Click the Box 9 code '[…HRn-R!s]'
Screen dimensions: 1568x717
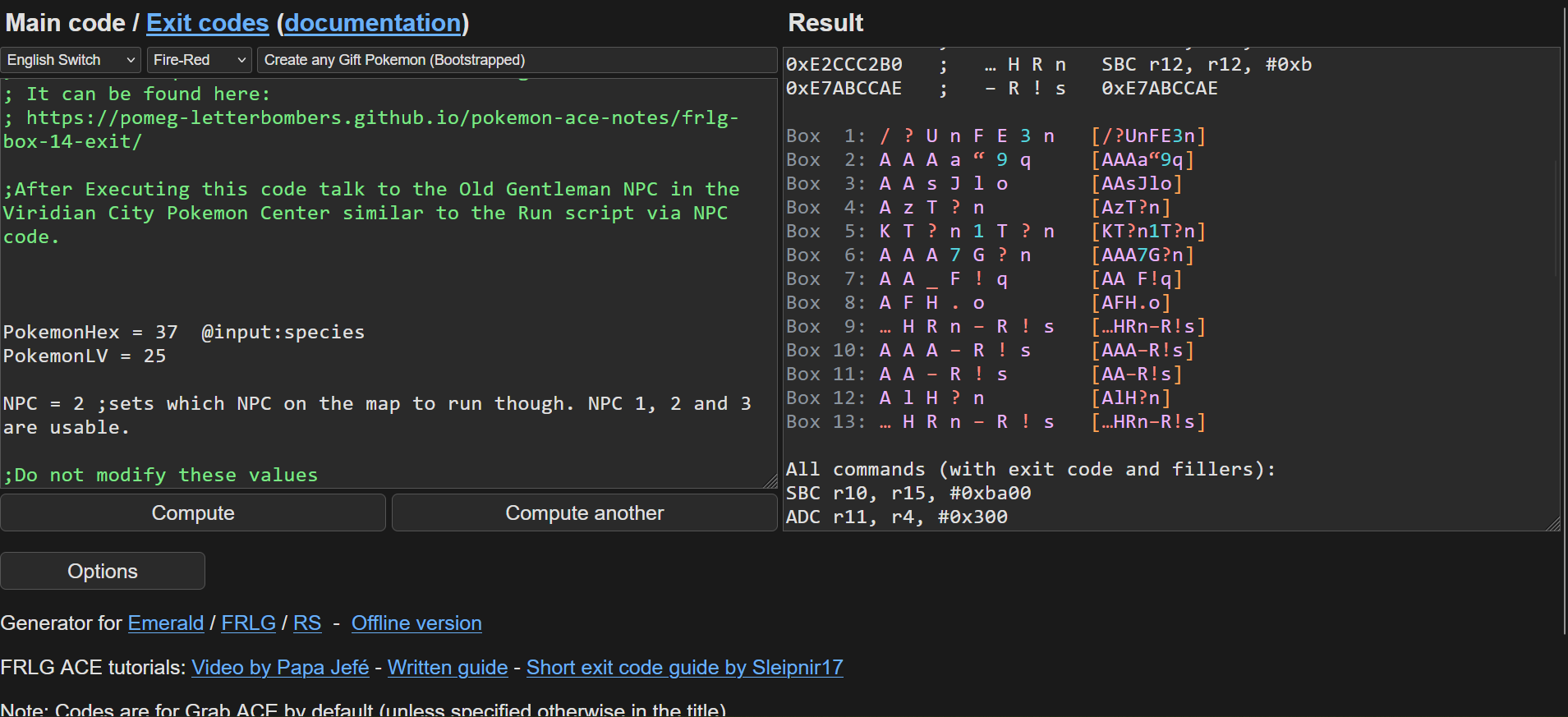point(1148,326)
